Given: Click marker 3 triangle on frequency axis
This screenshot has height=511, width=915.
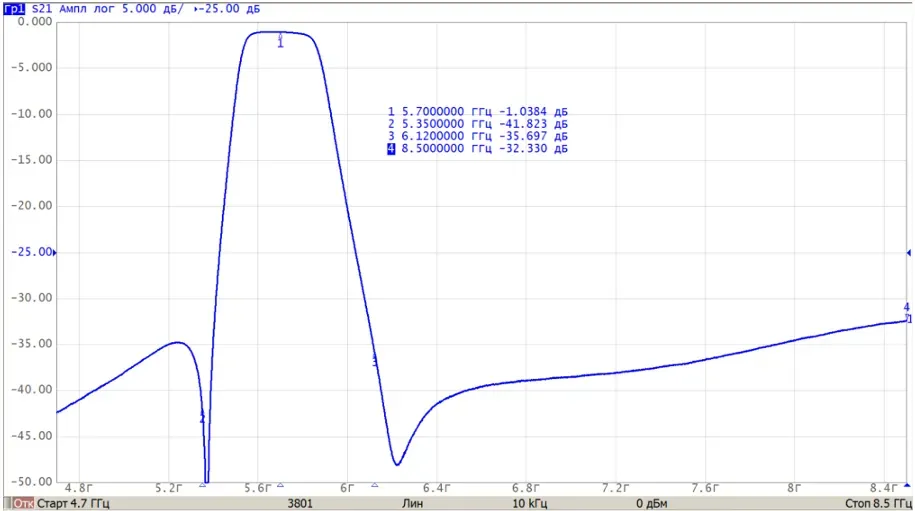Looking at the screenshot, I should click(375, 485).
